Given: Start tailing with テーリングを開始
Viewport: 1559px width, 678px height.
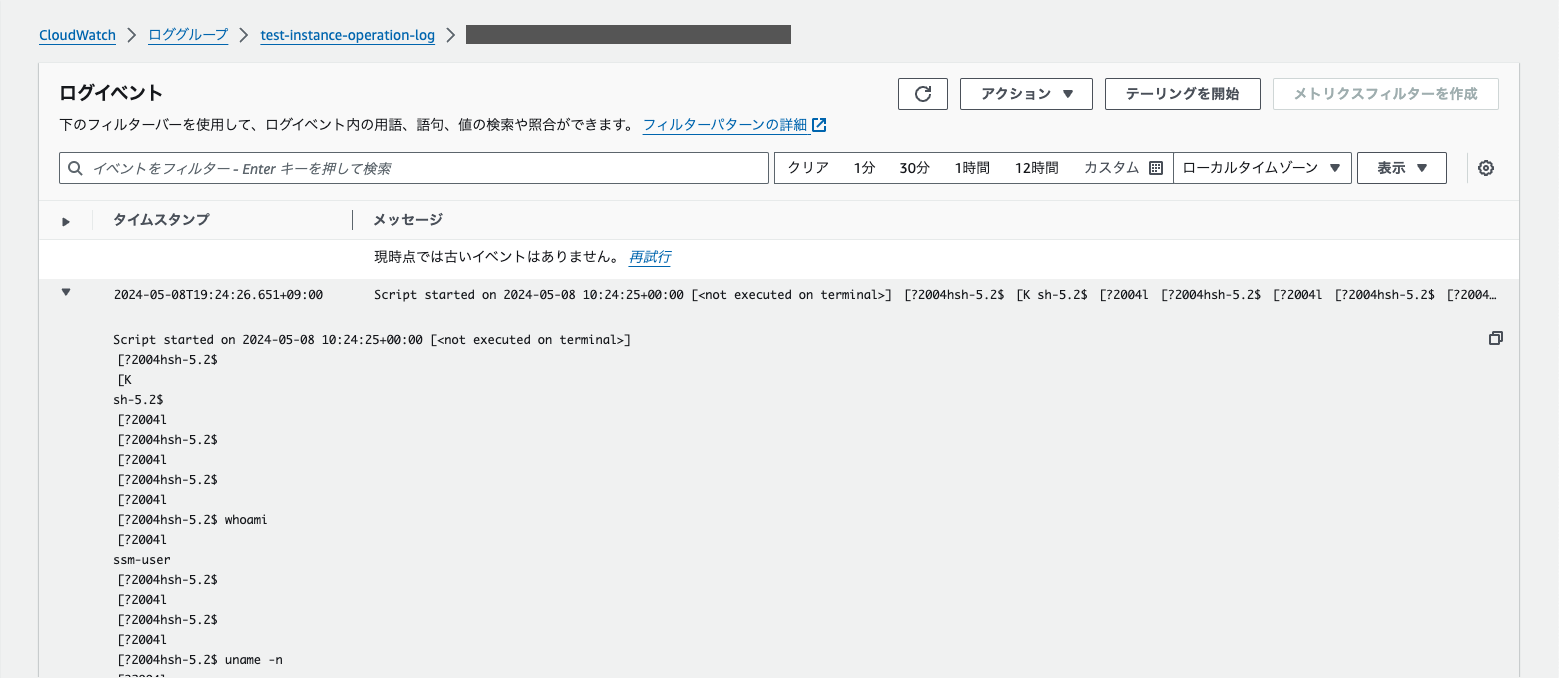Looking at the screenshot, I should pos(1182,93).
